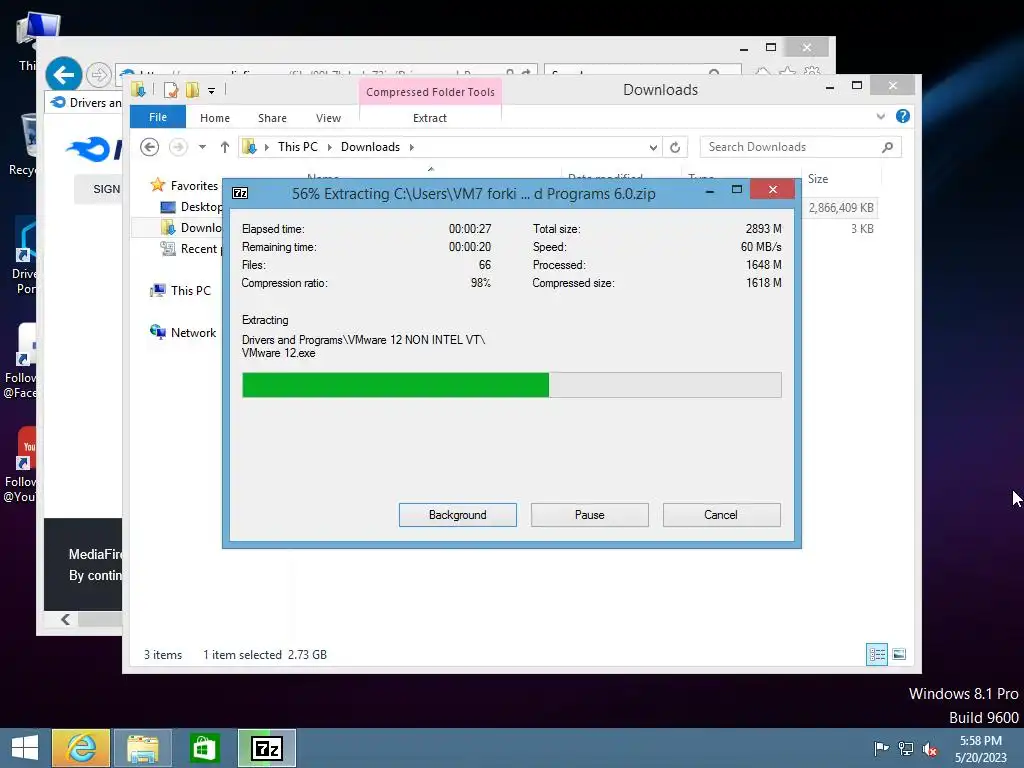
Task: Open the View ribbon tab
Action: (328, 118)
